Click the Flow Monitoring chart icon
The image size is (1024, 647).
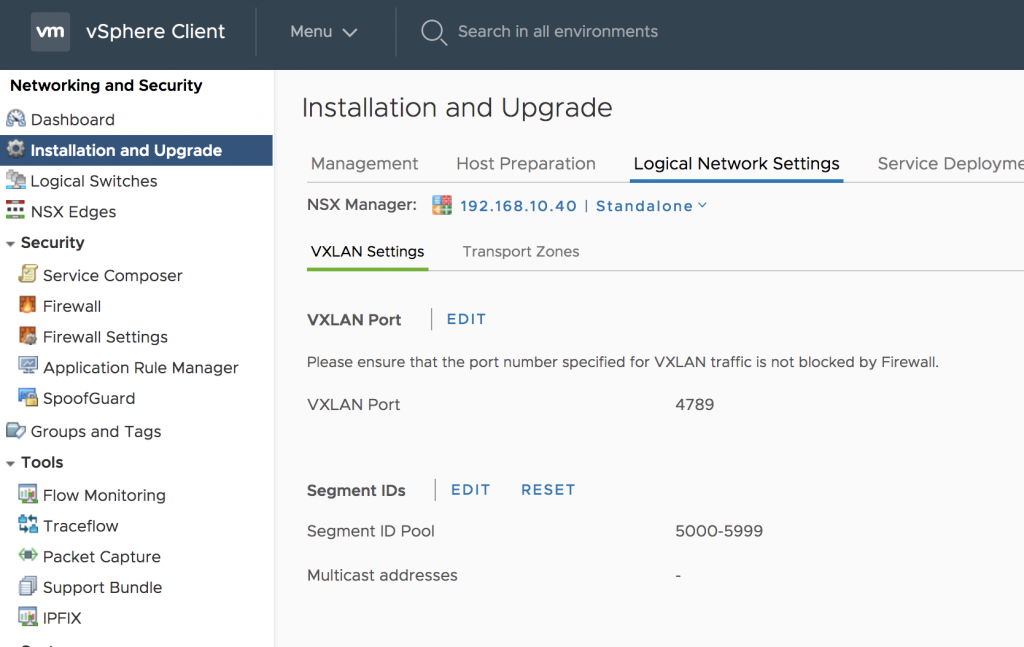(28, 494)
